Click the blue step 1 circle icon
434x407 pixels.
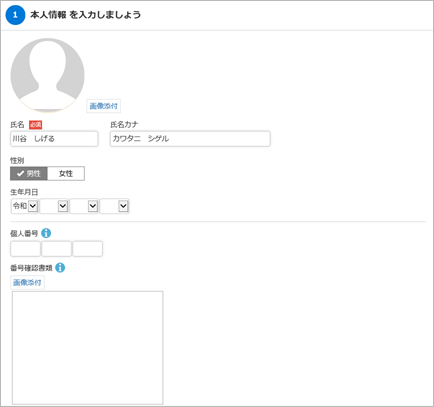(15, 15)
